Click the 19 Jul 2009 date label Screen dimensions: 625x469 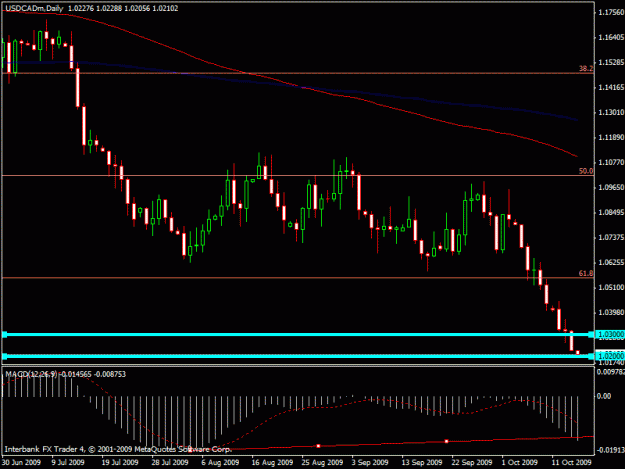[x=120, y=462]
